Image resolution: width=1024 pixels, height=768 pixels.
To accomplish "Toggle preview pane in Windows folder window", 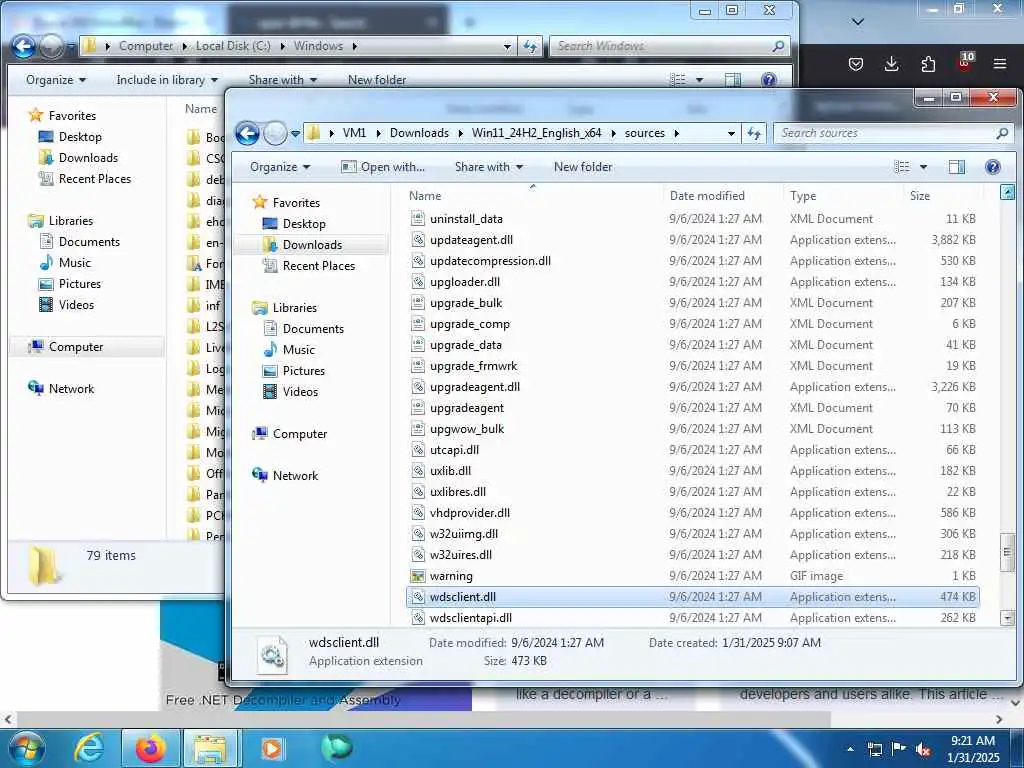I will pyautogui.click(x=733, y=80).
